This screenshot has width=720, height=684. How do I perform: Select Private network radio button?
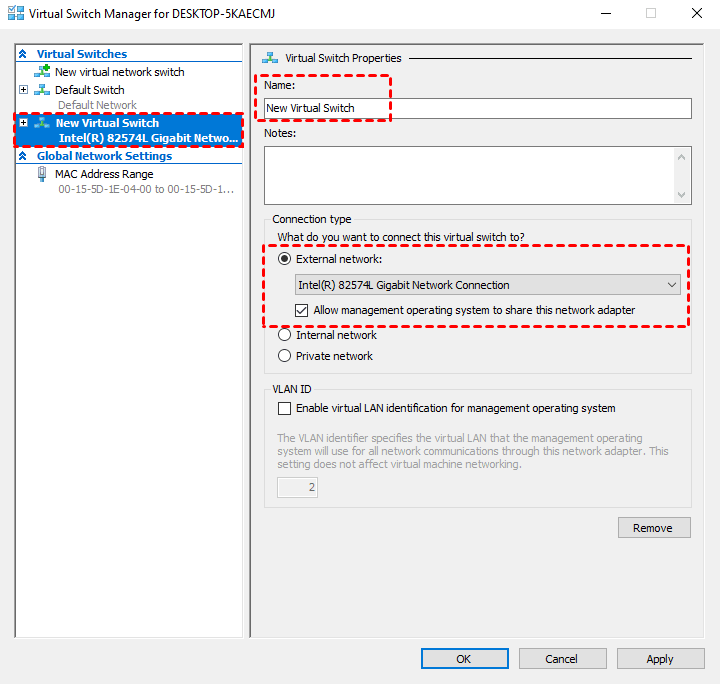click(x=285, y=356)
